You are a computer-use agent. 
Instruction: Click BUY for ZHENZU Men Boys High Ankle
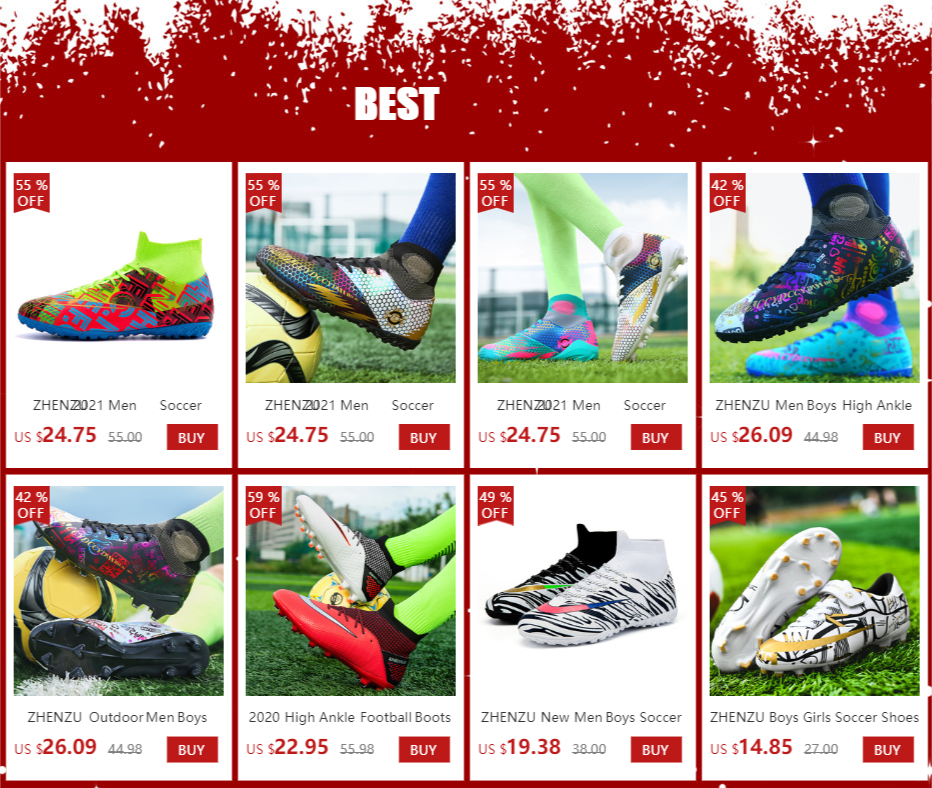(x=888, y=437)
